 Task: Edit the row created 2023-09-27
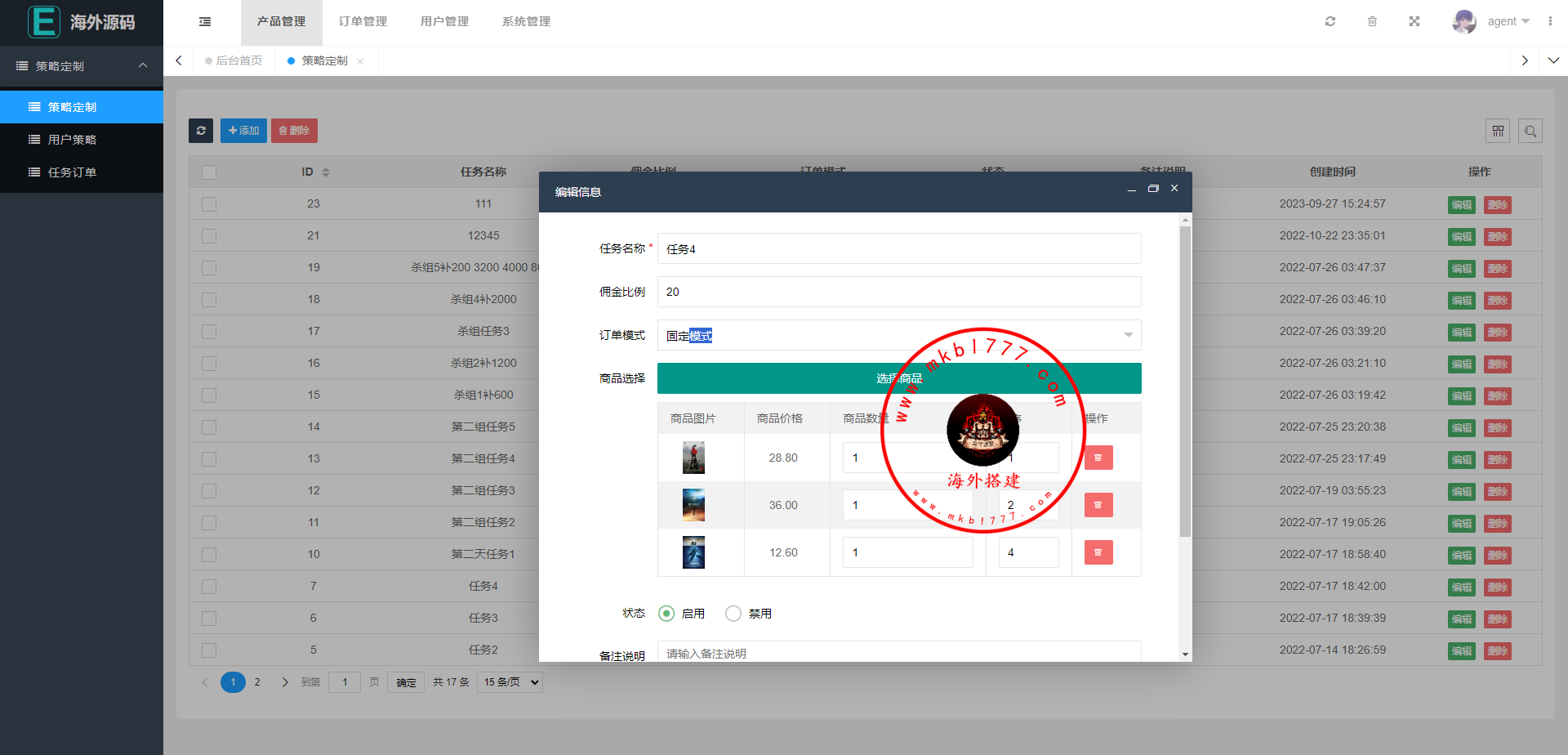tap(1461, 205)
